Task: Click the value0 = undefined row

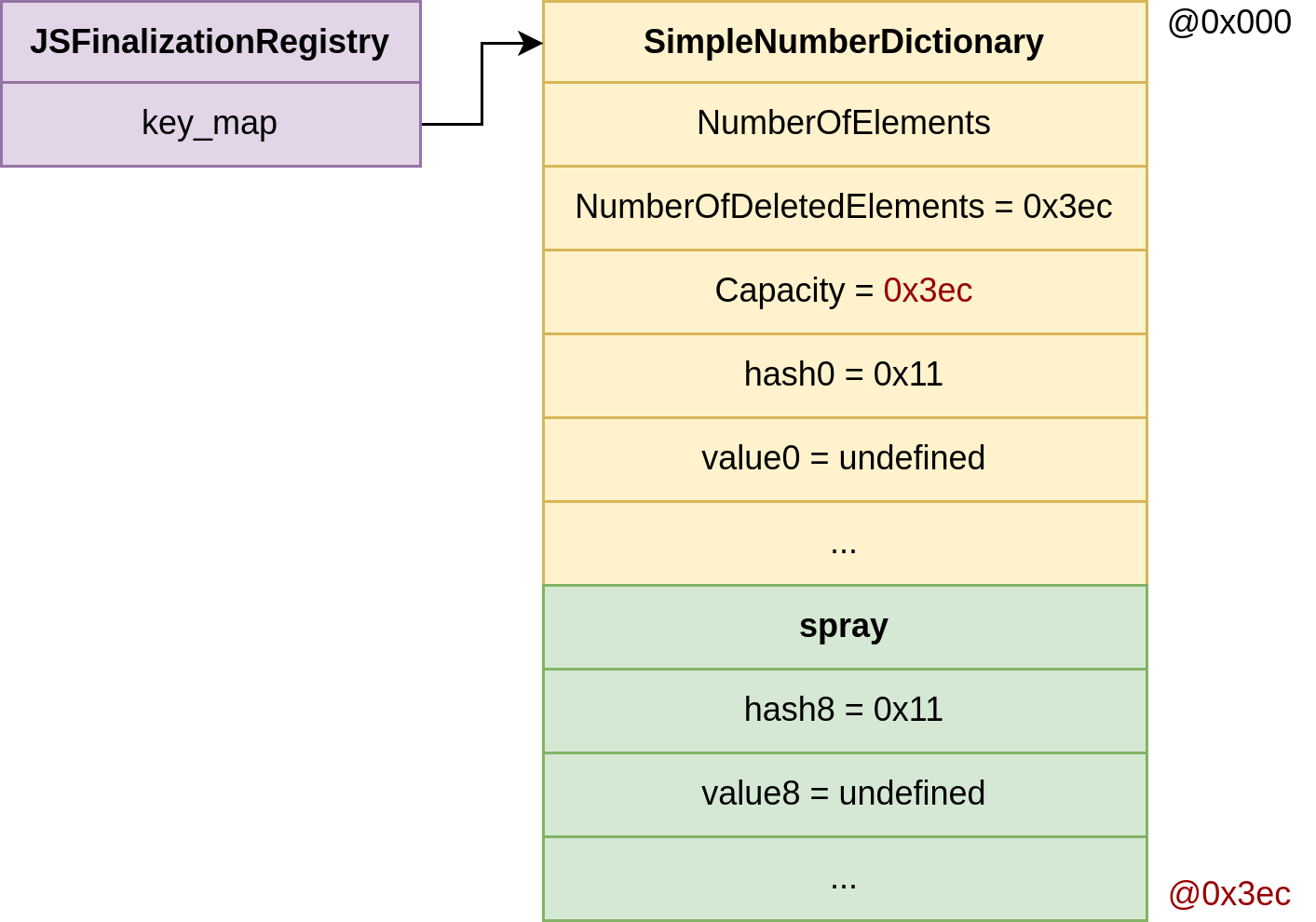Action: pos(844,458)
